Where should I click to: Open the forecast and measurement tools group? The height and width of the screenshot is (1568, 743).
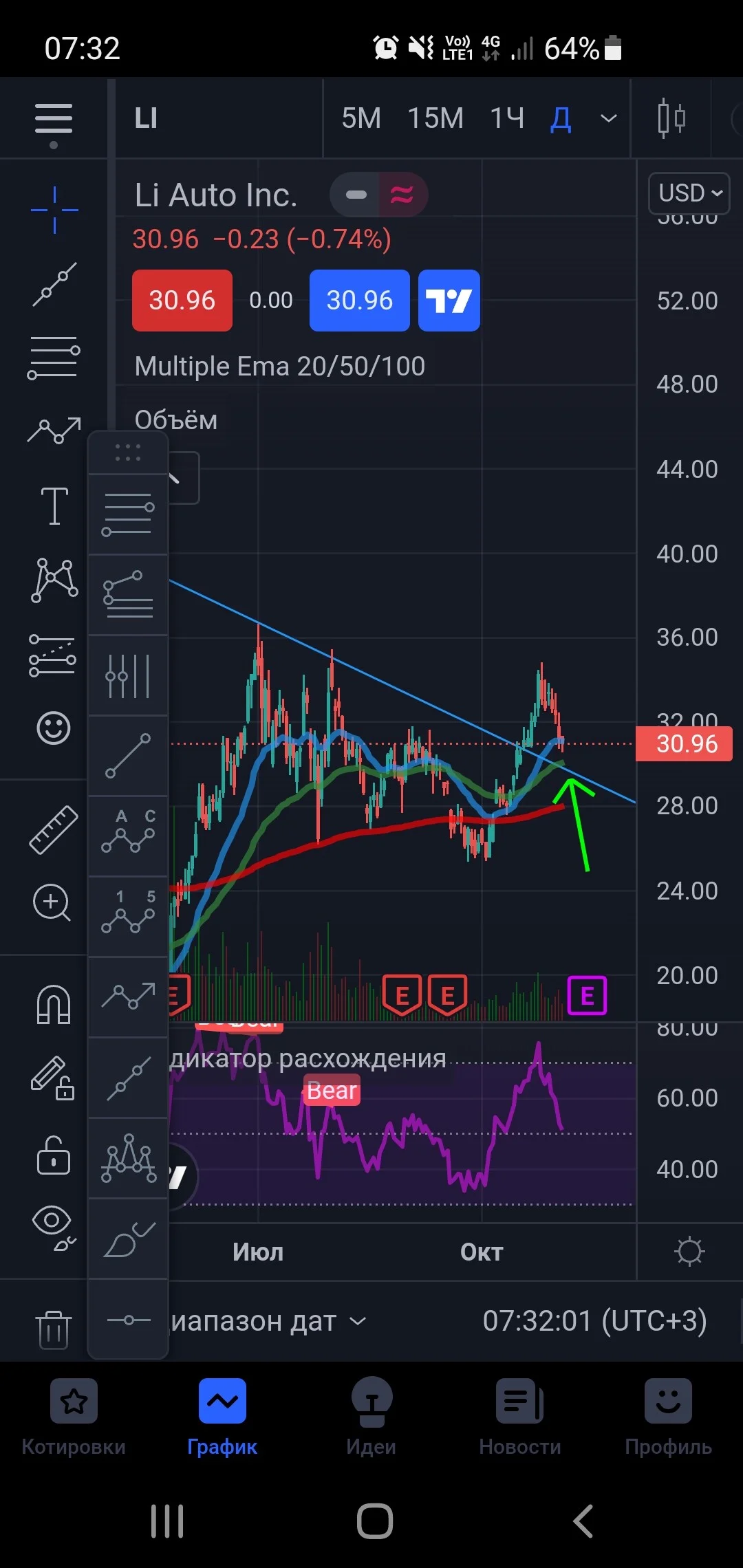[53, 655]
